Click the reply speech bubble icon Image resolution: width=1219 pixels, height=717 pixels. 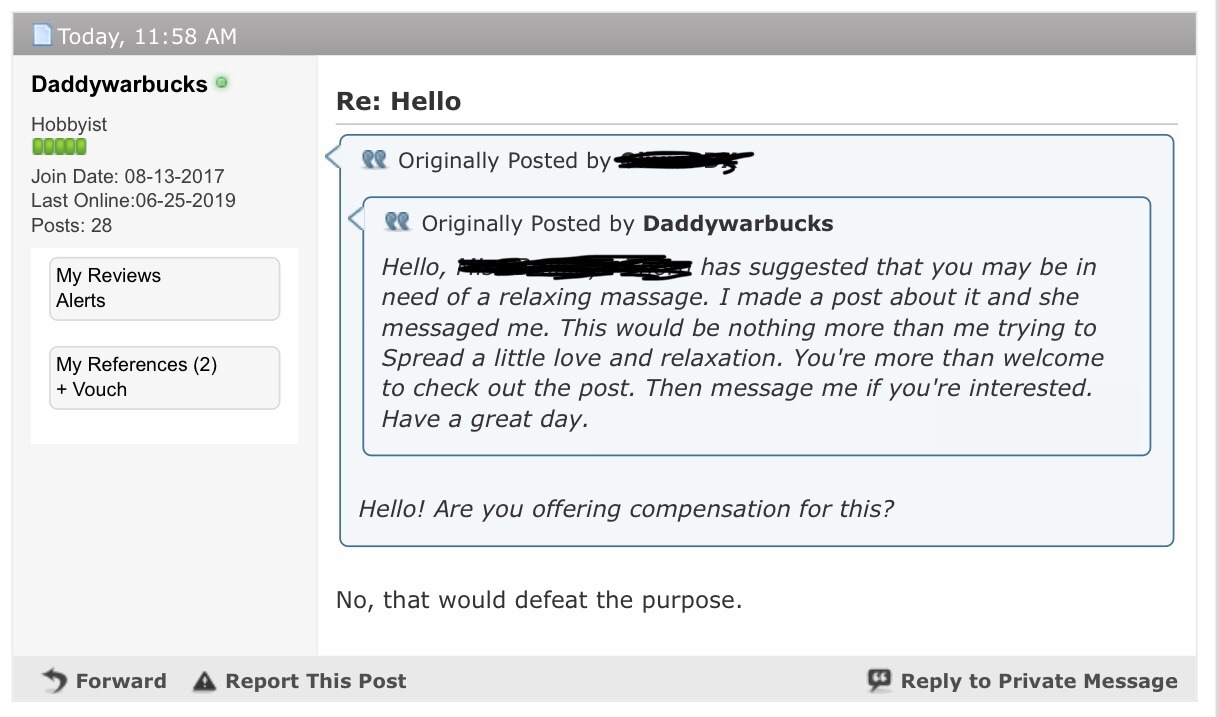[x=879, y=681]
